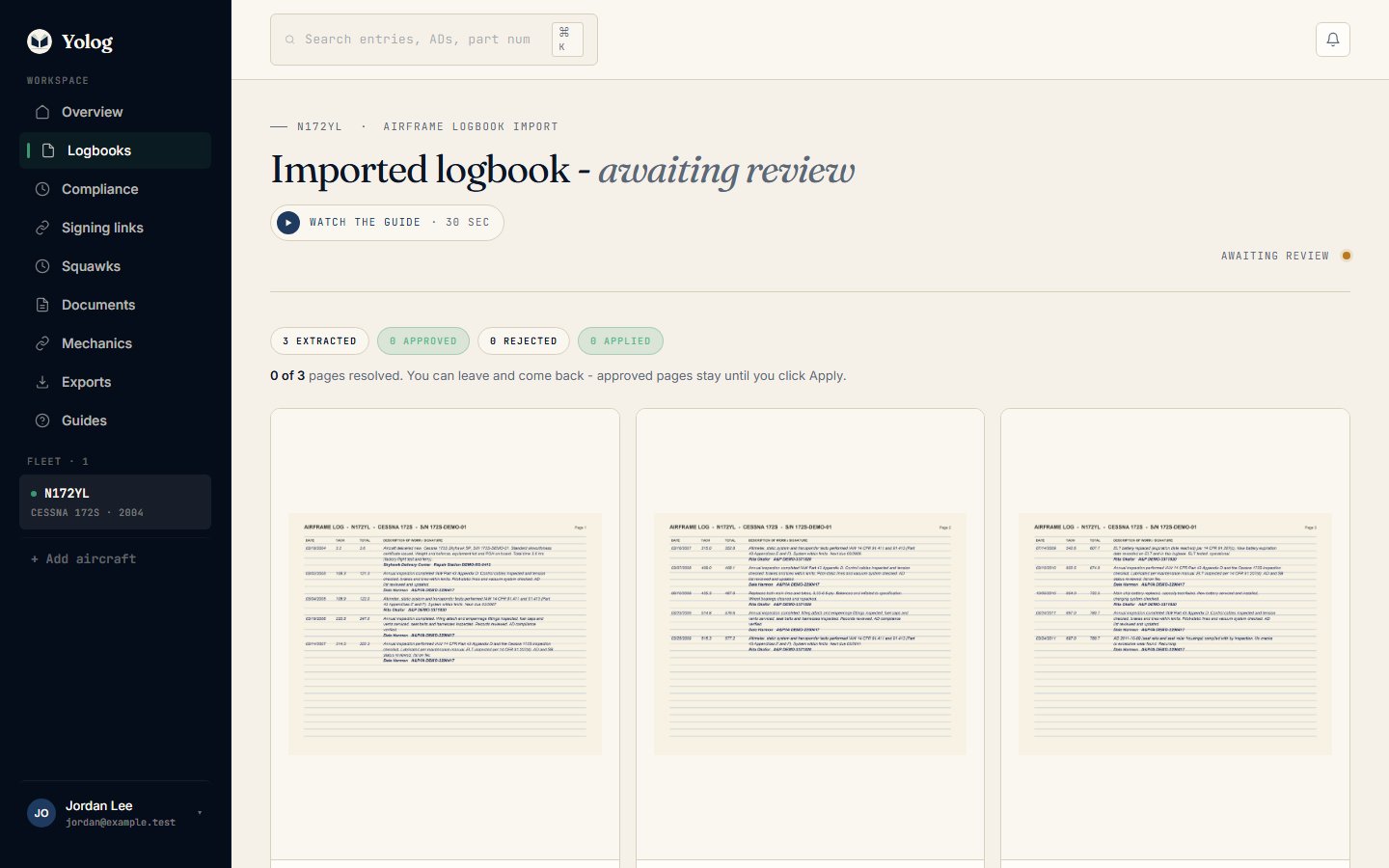Select aircraft N172YL in fleet

pyautogui.click(x=115, y=502)
